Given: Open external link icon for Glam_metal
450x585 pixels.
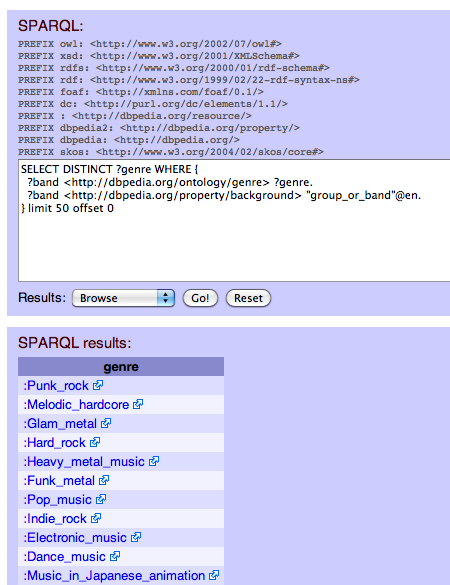Looking at the screenshot, I should point(106,423).
